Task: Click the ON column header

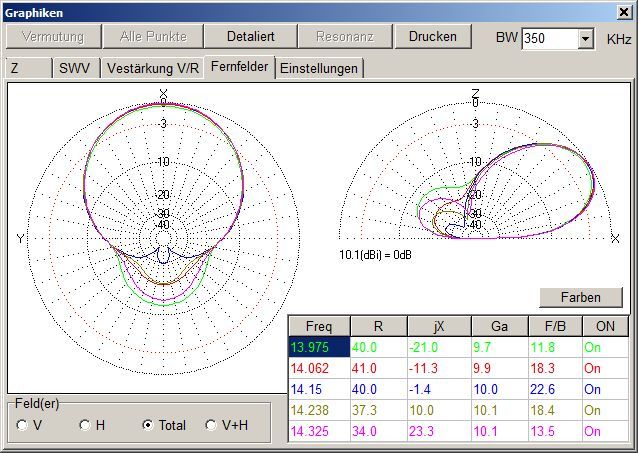Action: (x=605, y=326)
